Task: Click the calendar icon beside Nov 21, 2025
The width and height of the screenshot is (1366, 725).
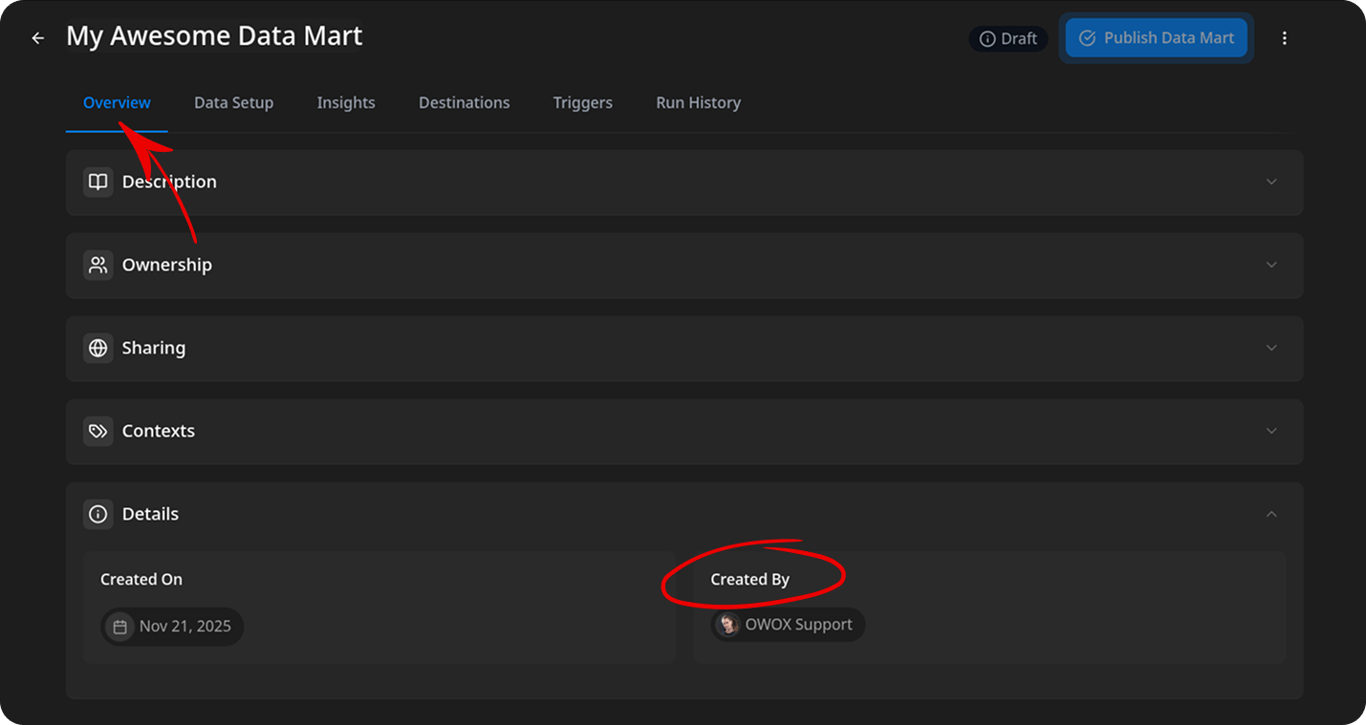Action: tap(120, 627)
